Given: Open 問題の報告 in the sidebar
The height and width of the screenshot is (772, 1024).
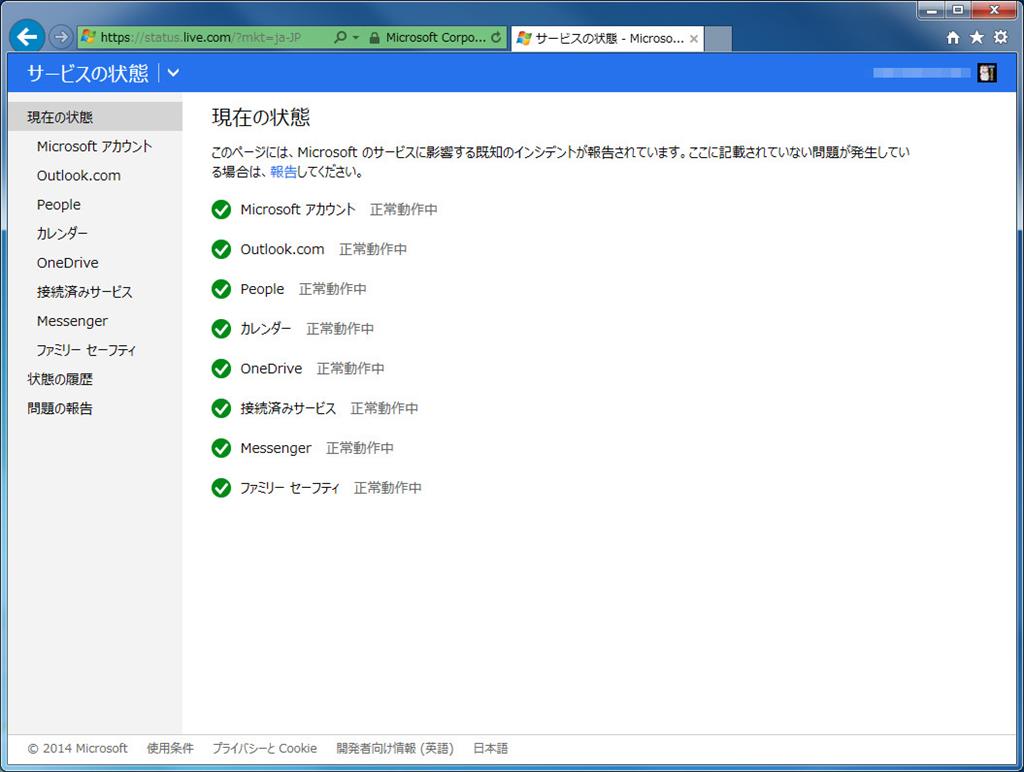Looking at the screenshot, I should (59, 408).
